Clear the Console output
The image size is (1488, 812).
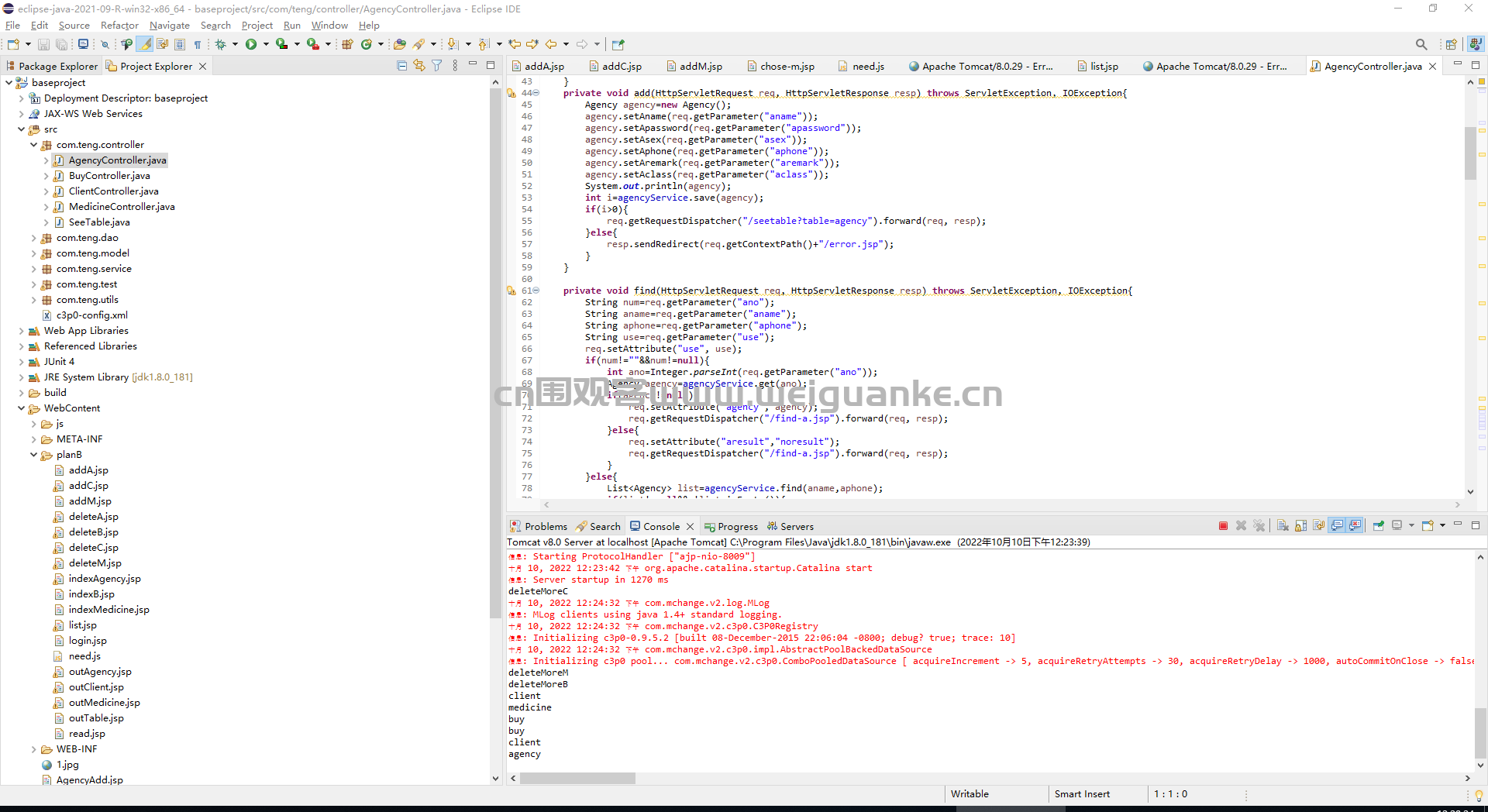1283,526
